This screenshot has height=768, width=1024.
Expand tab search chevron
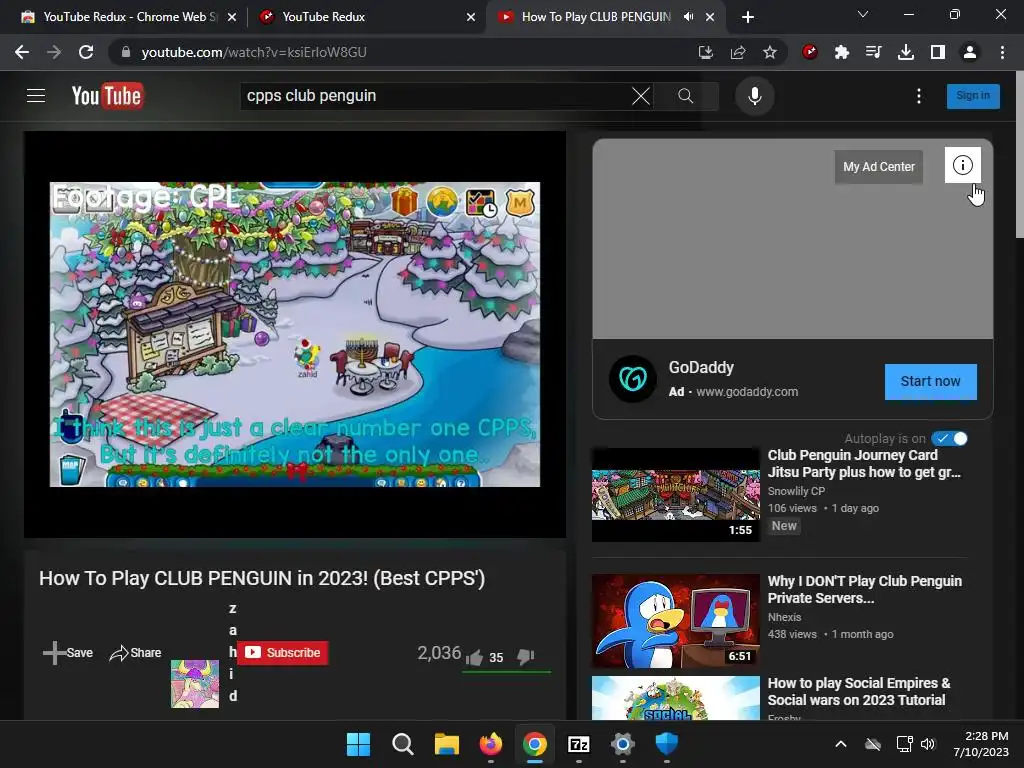(863, 14)
